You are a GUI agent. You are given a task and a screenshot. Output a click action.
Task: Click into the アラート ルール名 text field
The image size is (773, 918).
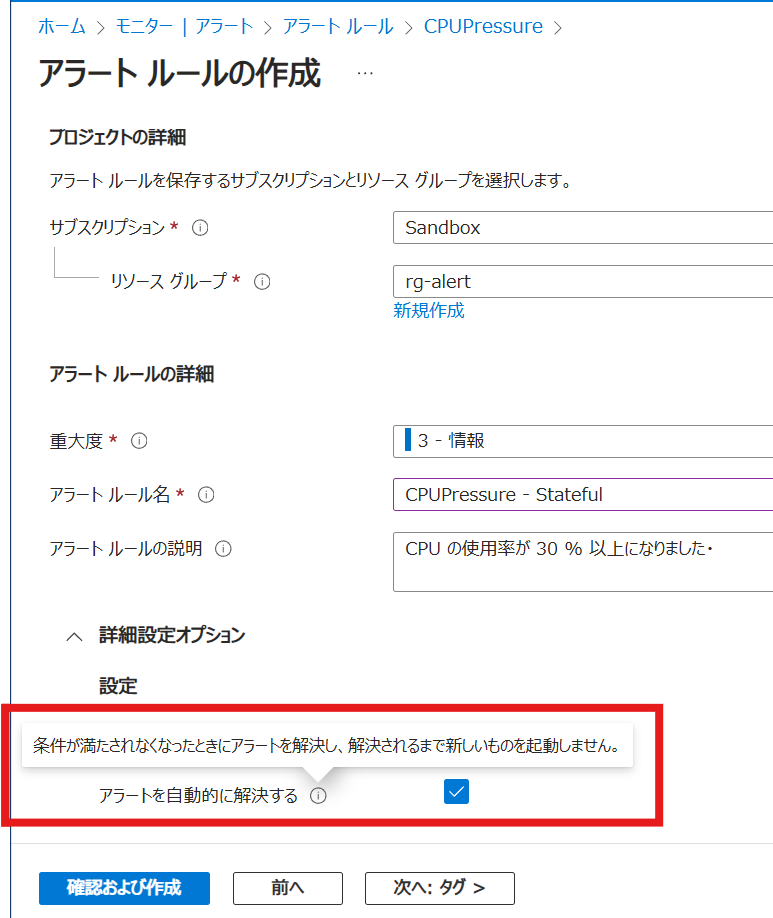point(582,495)
